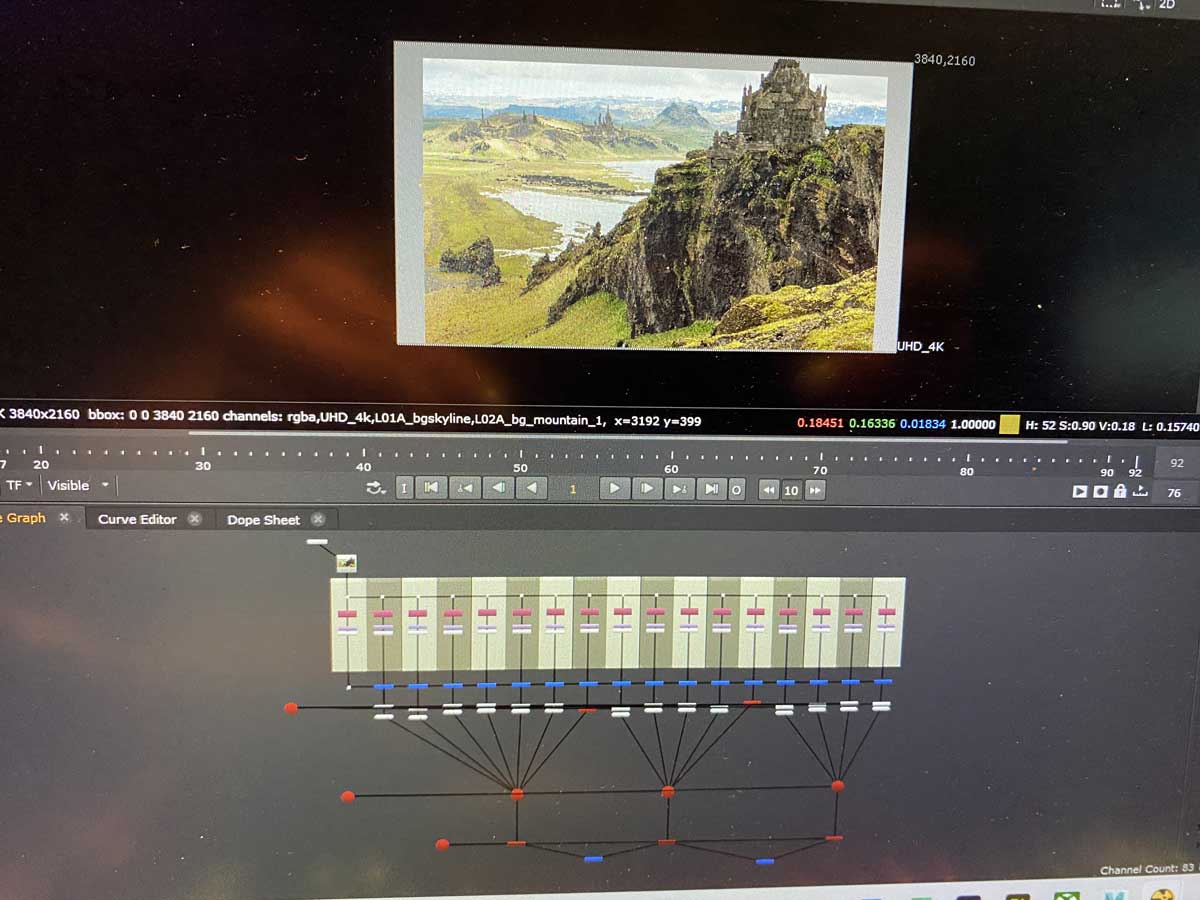Click the 2D view mode selector
This screenshot has height=900, width=1200.
click(1166, 5)
